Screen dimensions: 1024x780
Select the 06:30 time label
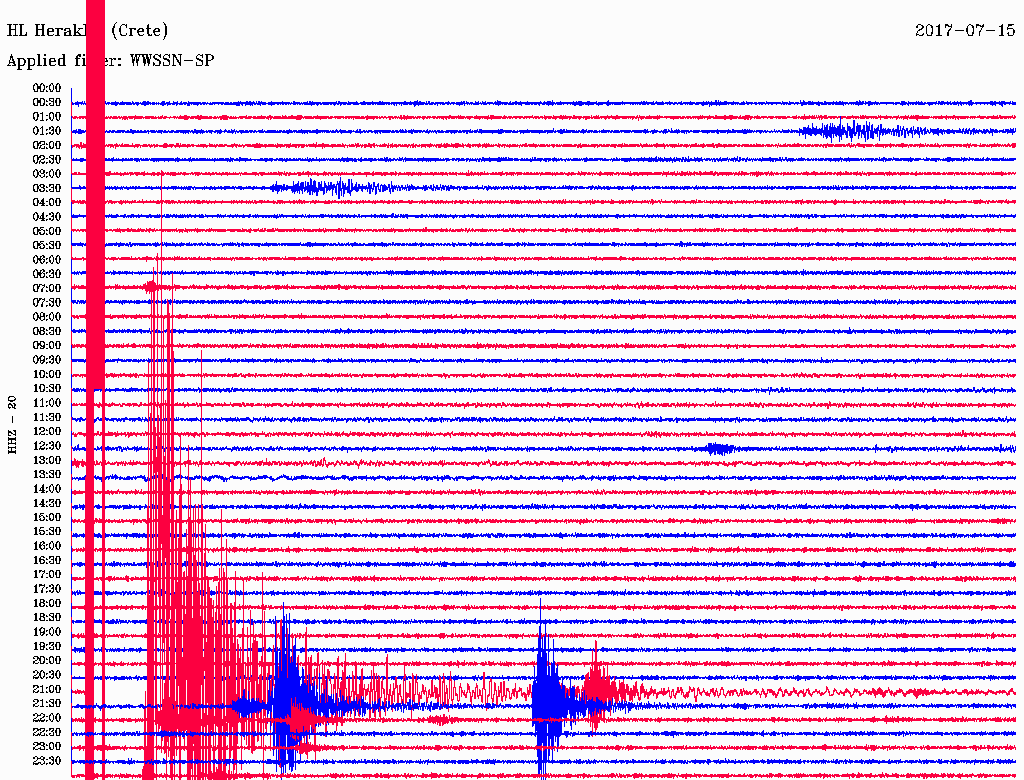click(46, 274)
